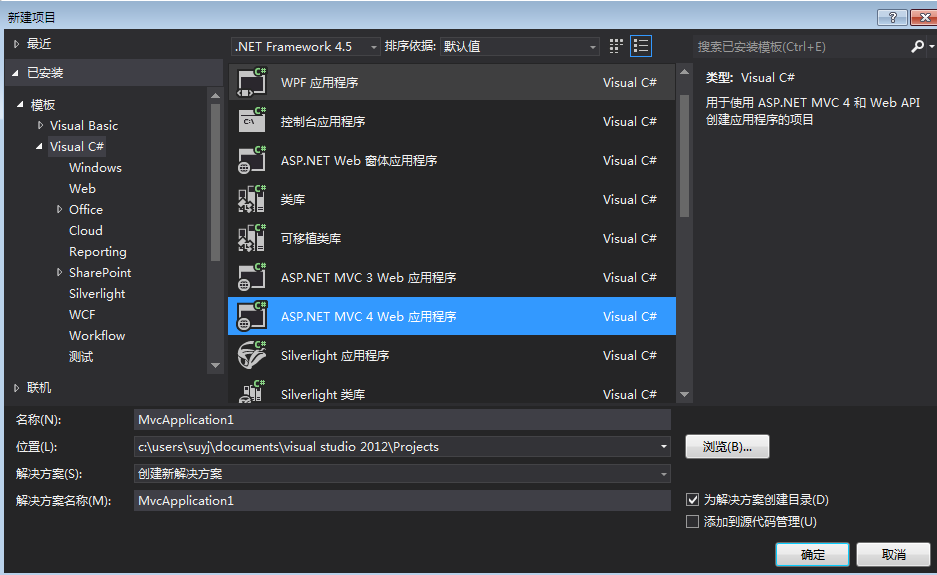The width and height of the screenshot is (937, 575).
Task: Click the 浏览(B)... button
Action: pos(727,446)
